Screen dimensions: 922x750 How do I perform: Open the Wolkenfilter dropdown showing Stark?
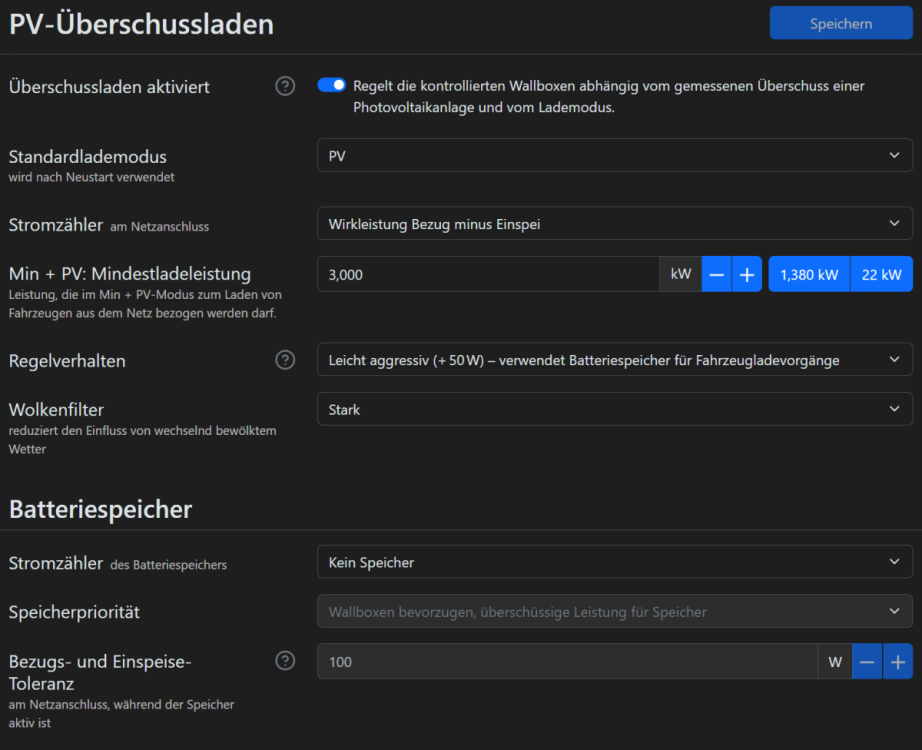(614, 409)
